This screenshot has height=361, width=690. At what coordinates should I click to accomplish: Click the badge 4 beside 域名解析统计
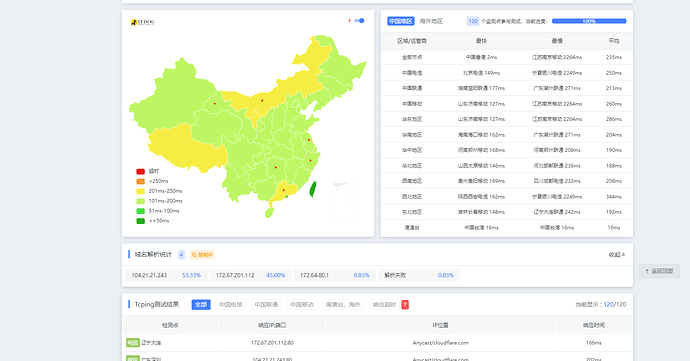click(181, 254)
